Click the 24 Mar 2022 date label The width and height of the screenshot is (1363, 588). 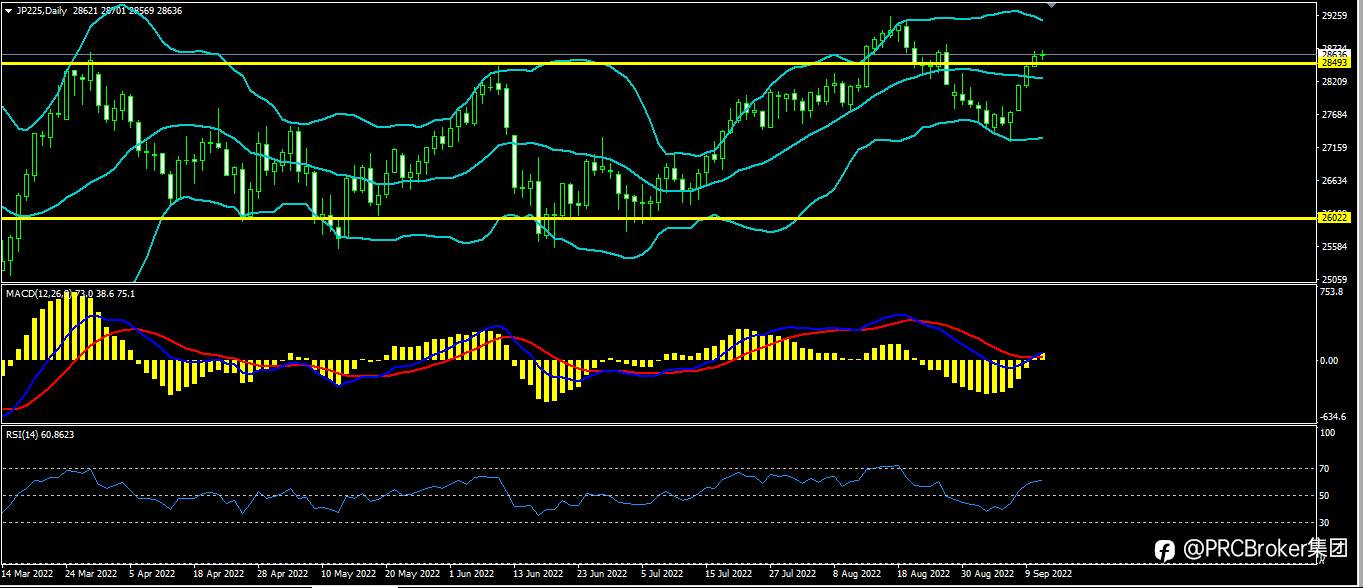pyautogui.click(x=90, y=575)
